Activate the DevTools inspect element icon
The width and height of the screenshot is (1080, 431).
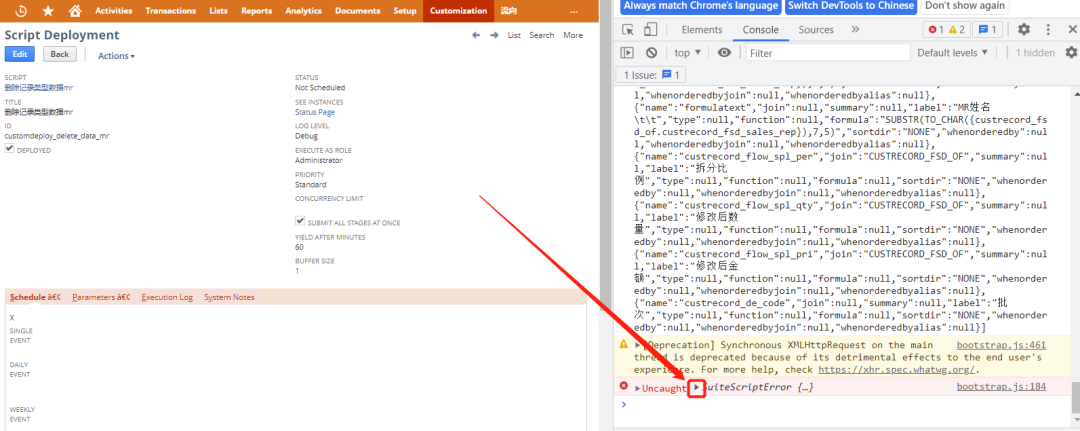(x=627, y=30)
